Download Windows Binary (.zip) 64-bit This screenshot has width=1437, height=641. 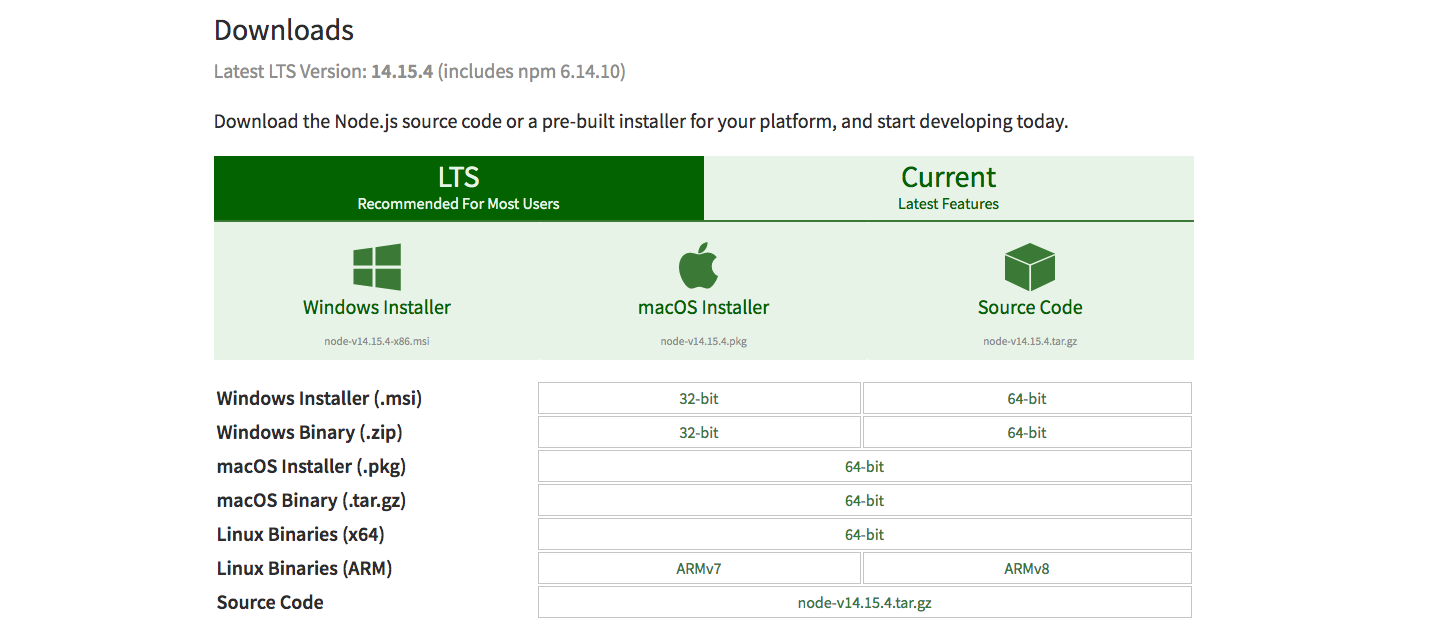tap(1027, 432)
